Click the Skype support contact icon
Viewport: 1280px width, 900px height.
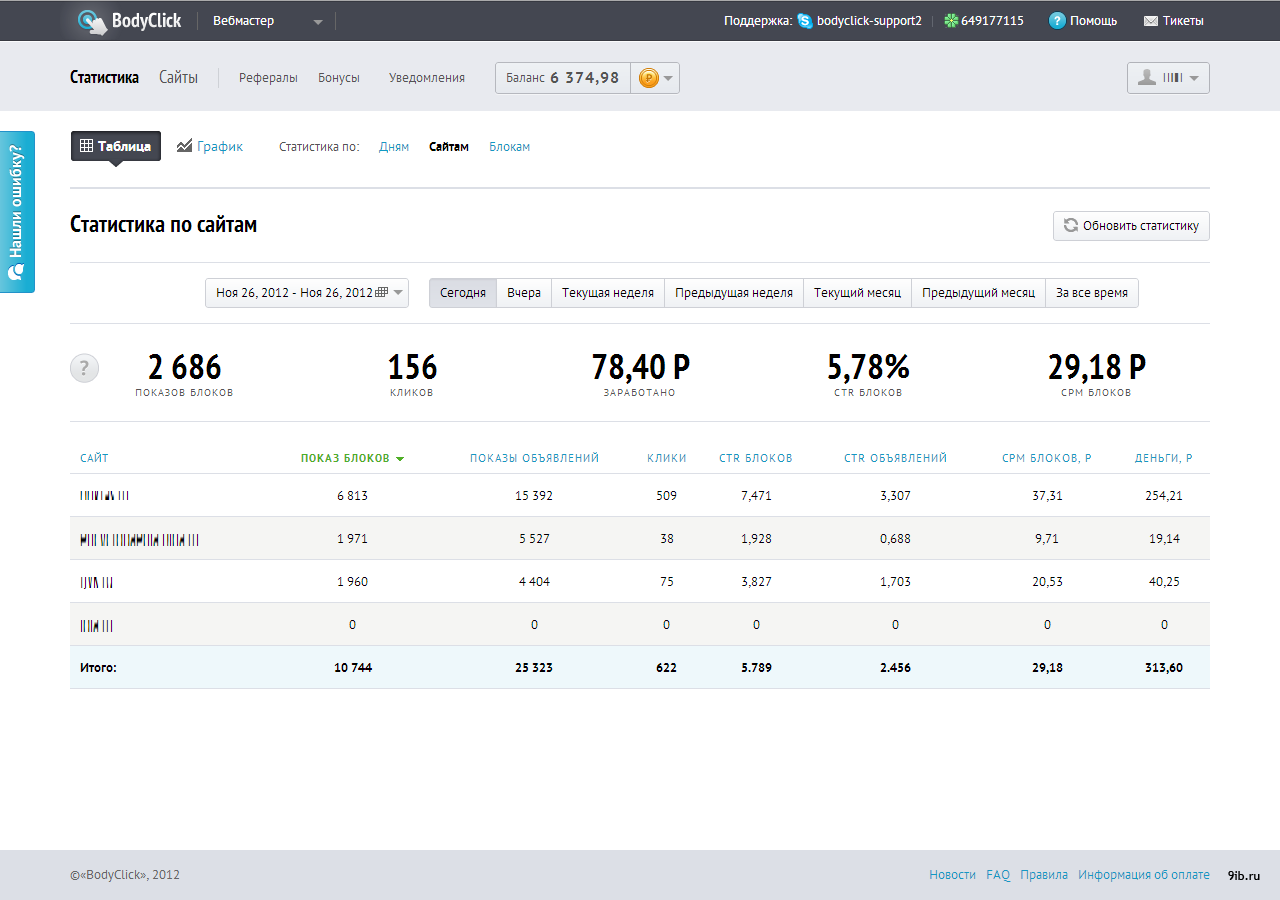tap(805, 21)
